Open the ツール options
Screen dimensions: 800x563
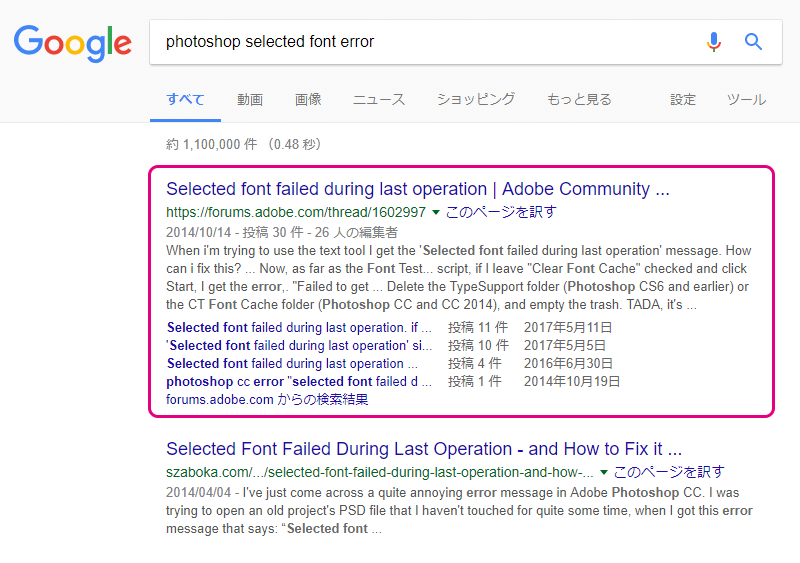pos(746,99)
